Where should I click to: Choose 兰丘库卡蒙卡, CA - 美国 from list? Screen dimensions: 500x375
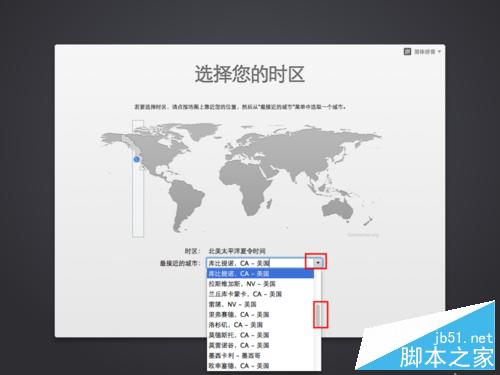pyautogui.click(x=260, y=294)
